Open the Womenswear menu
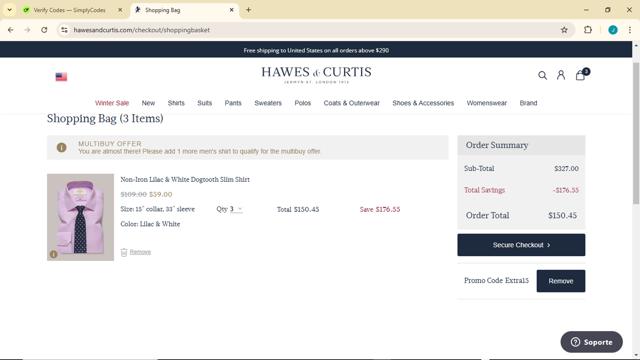Screen dimensions: 640x360 [487, 103]
